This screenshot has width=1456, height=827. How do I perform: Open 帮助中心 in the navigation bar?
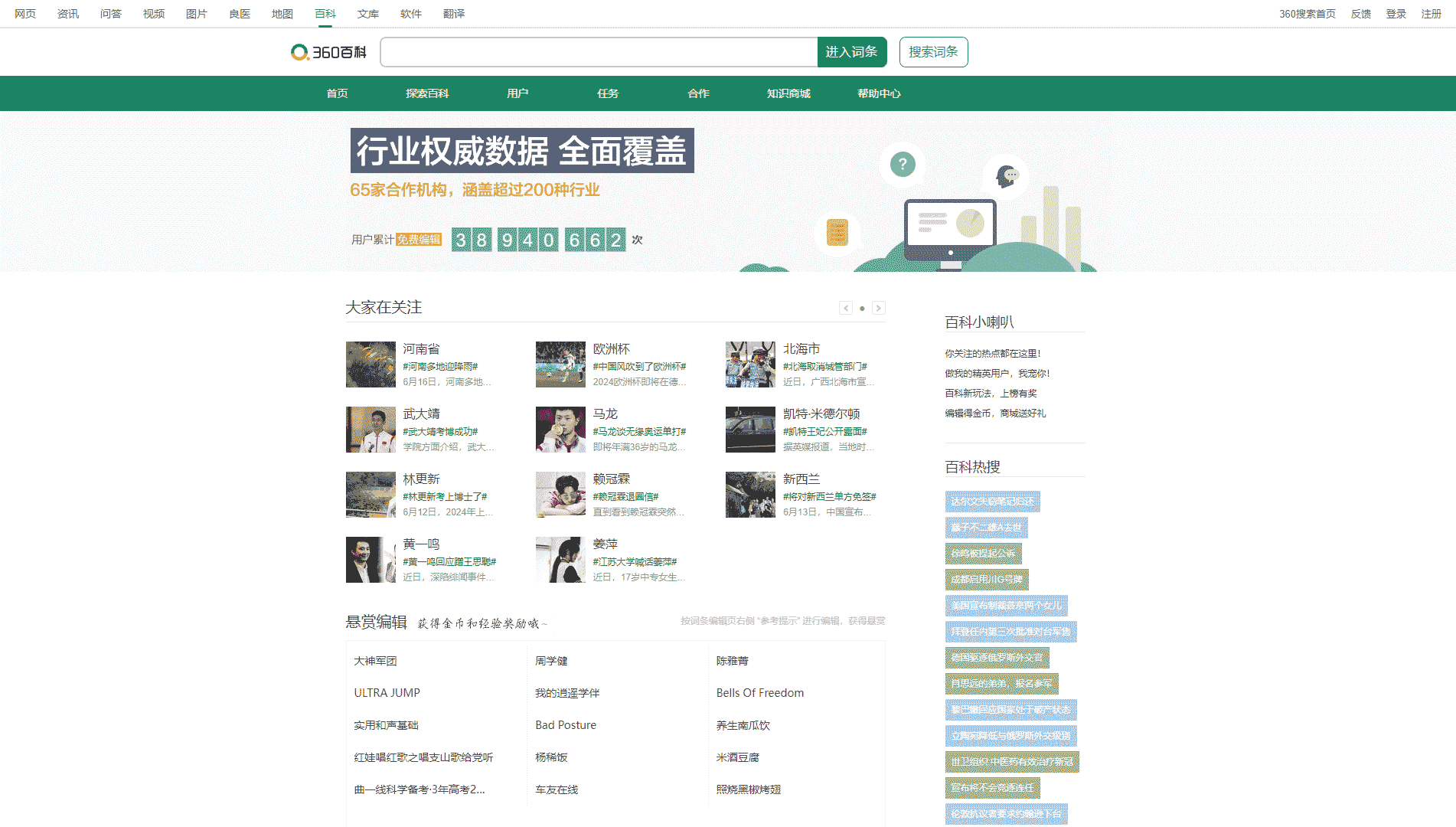click(x=880, y=93)
